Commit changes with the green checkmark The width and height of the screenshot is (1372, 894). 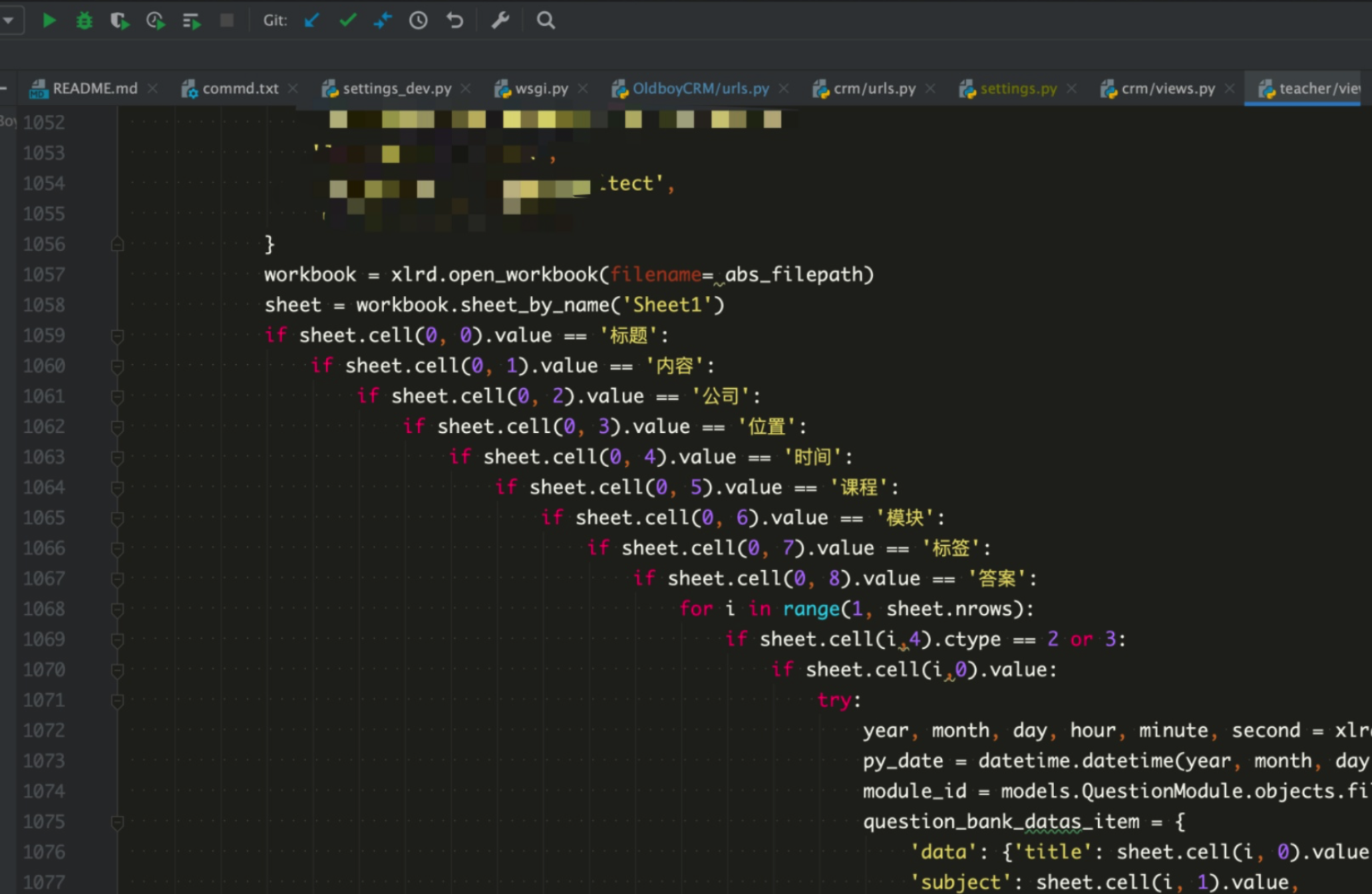(x=347, y=21)
